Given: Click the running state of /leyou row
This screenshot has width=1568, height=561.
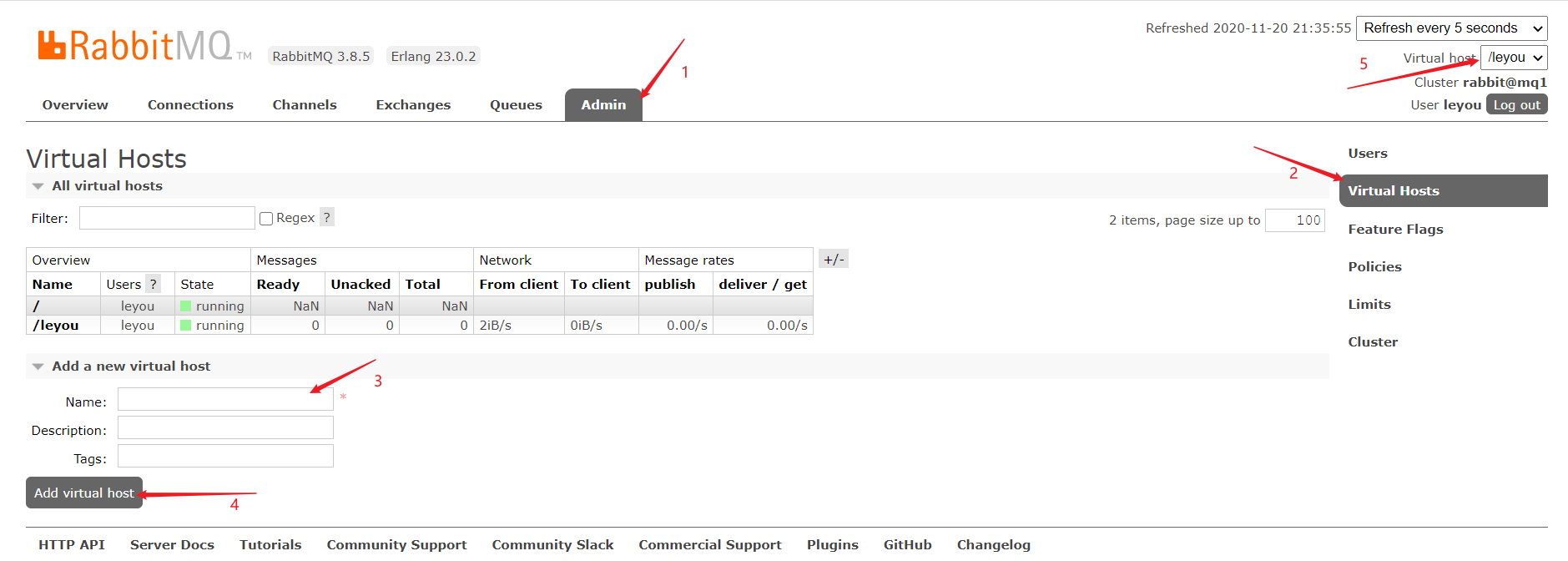Looking at the screenshot, I should (212, 326).
